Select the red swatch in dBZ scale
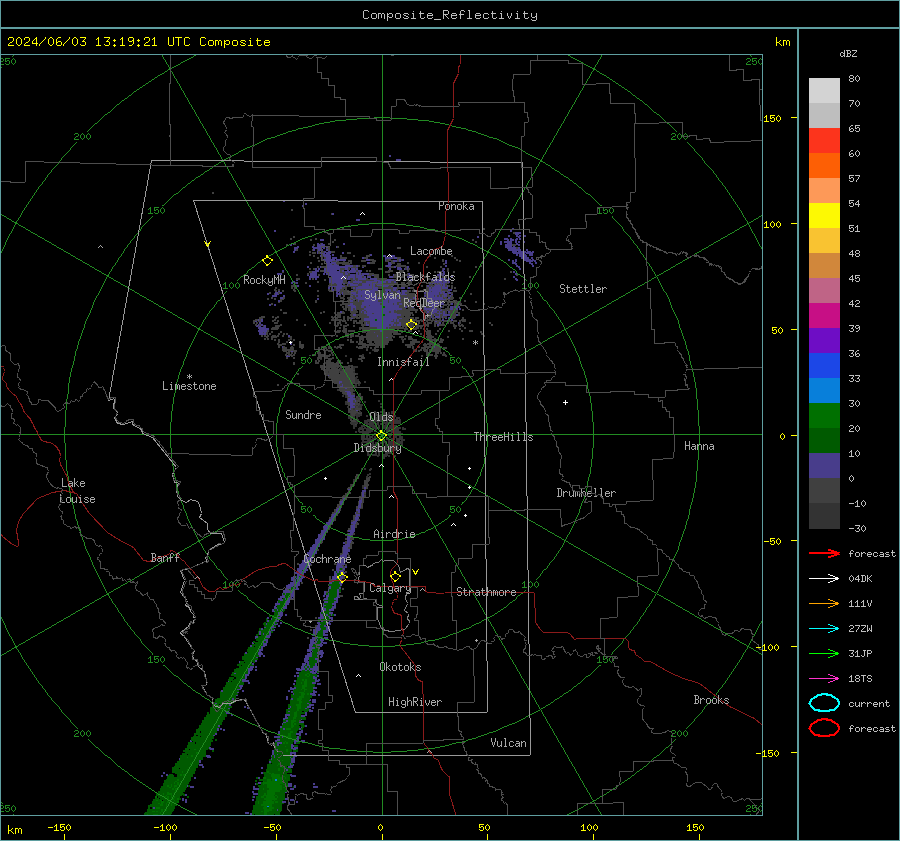900x841 pixels. pos(824,141)
